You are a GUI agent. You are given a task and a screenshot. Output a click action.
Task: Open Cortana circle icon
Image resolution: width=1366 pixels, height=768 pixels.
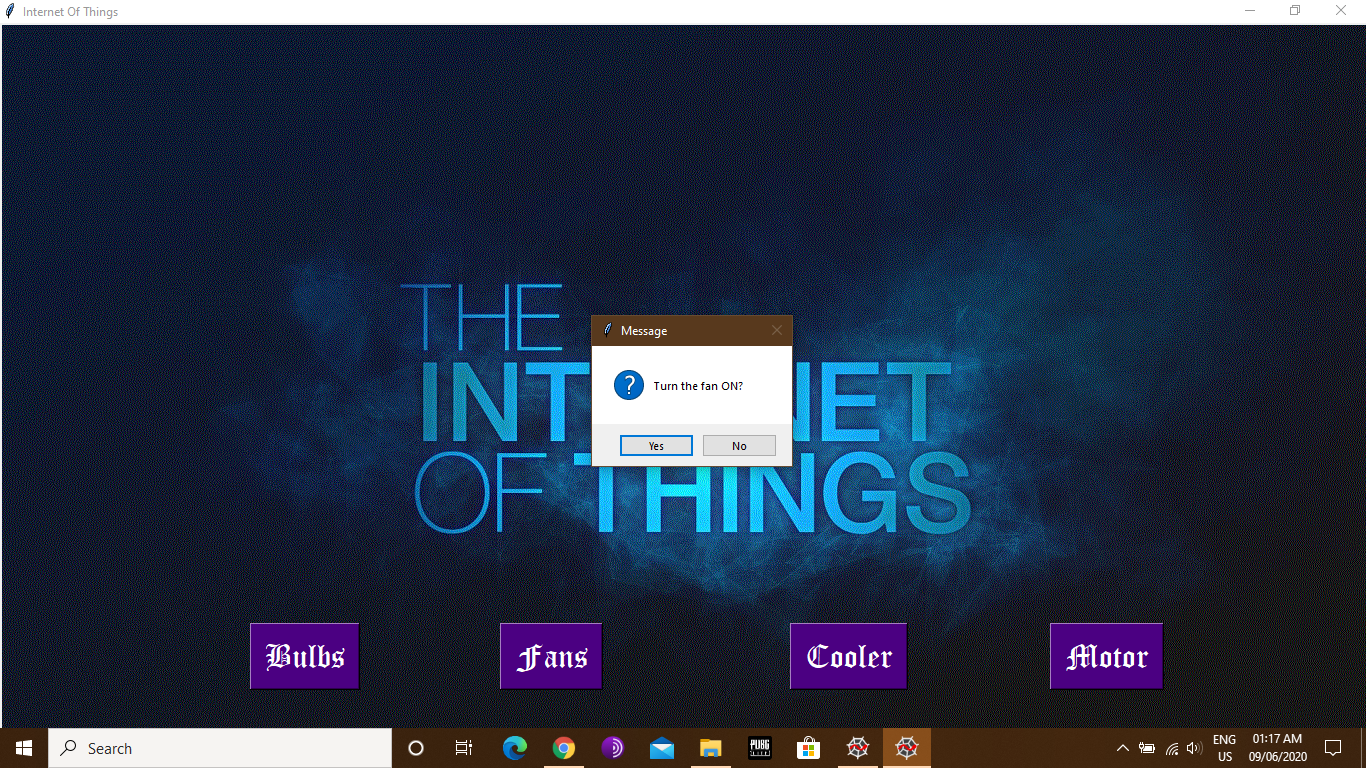(416, 748)
